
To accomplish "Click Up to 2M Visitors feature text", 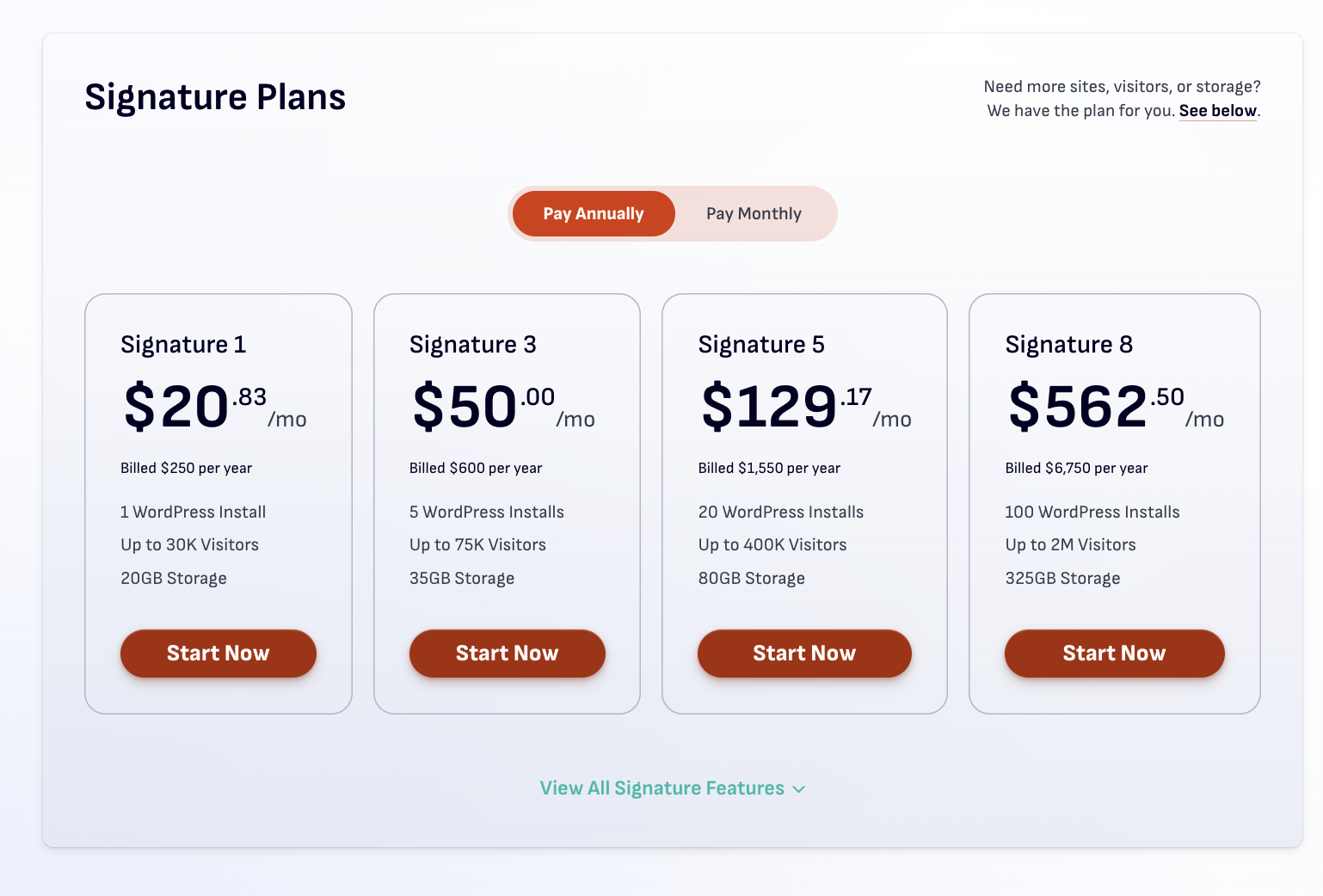I will (x=1070, y=544).
